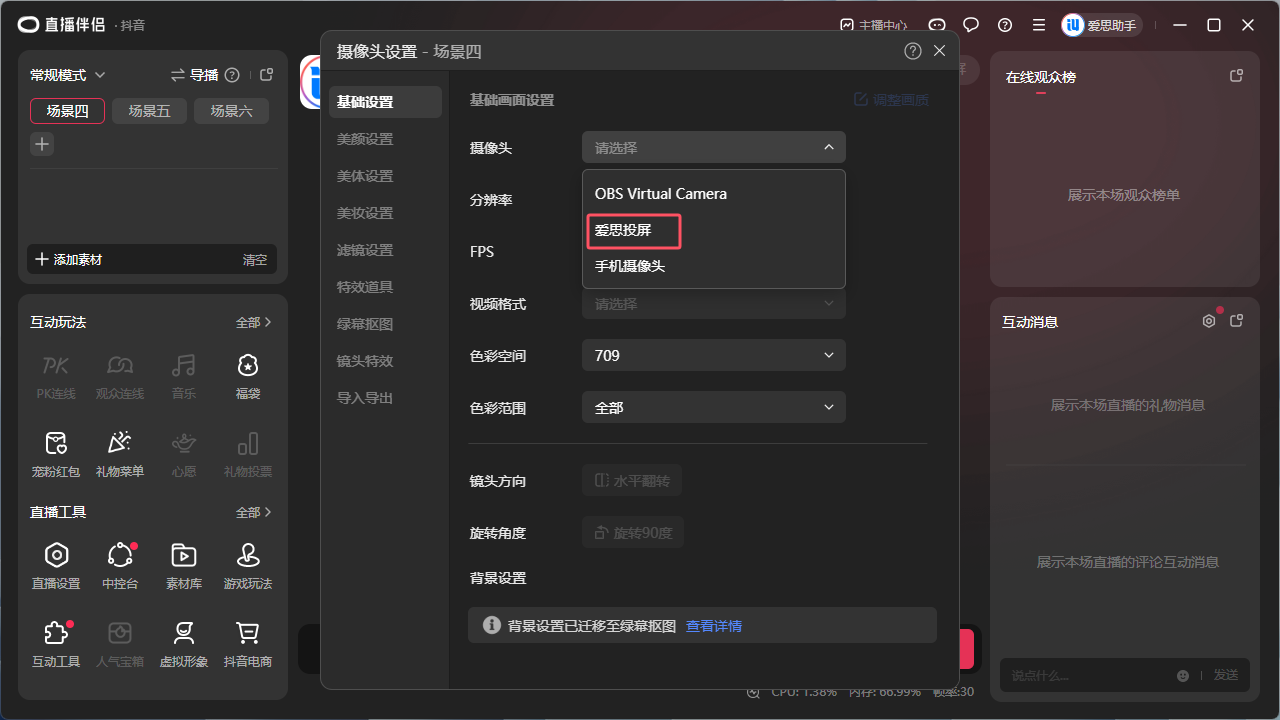Open the 色彩空间 color space dropdown
The height and width of the screenshot is (720, 1280).
(x=713, y=355)
